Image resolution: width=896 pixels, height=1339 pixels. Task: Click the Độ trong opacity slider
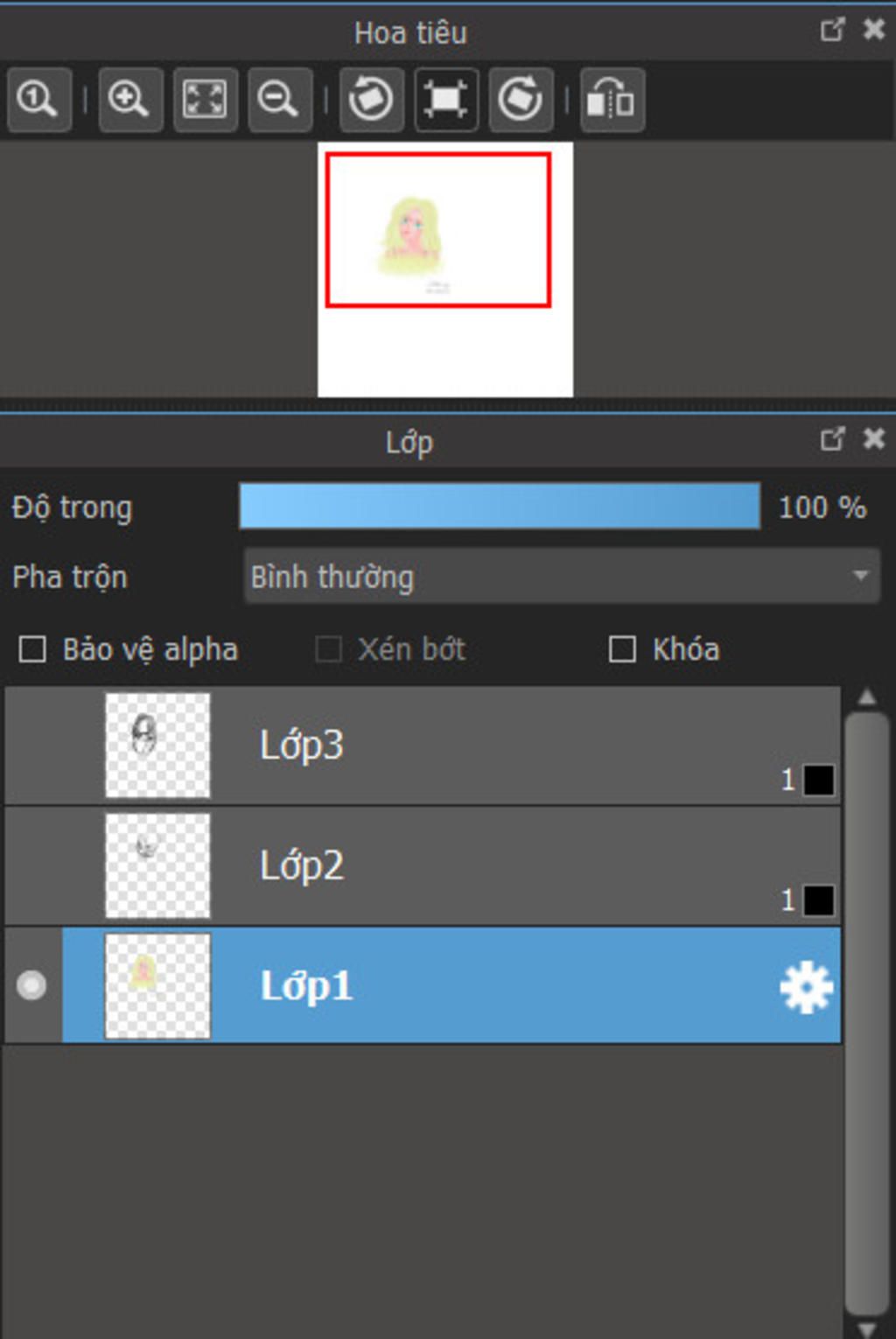pos(500,506)
